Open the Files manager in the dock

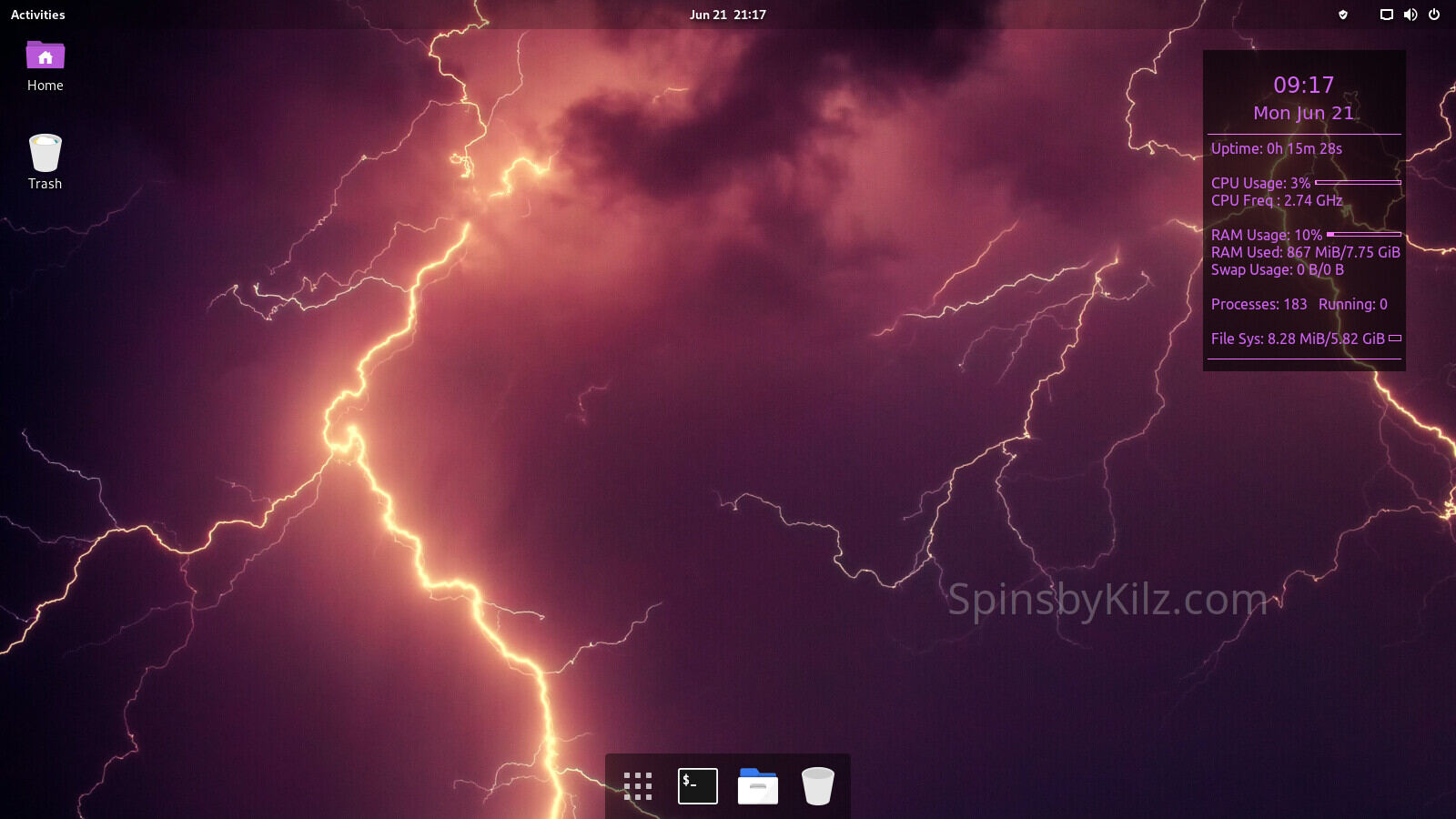coord(757,786)
